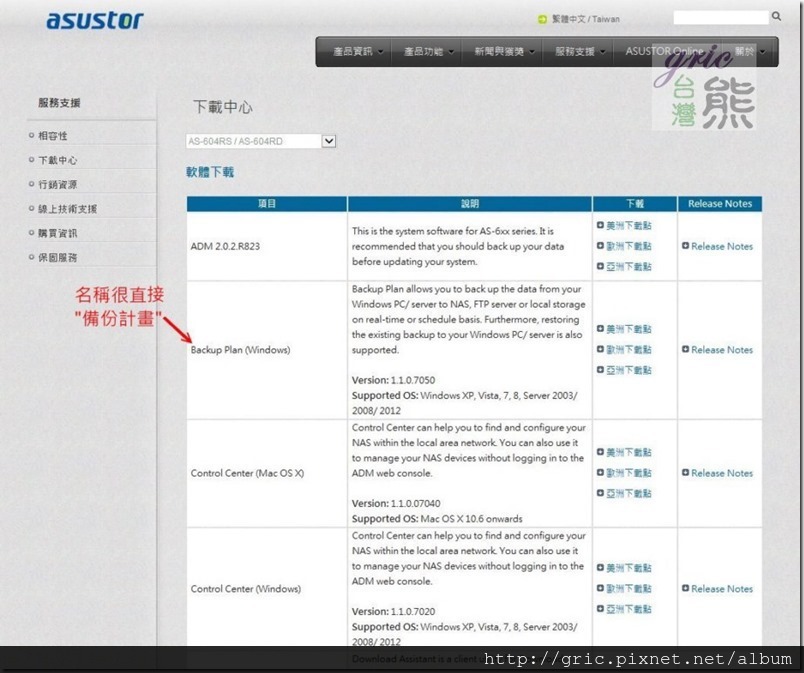Click the ADM 2.0.2.R823 item name
The height and width of the screenshot is (673, 804).
225,247
